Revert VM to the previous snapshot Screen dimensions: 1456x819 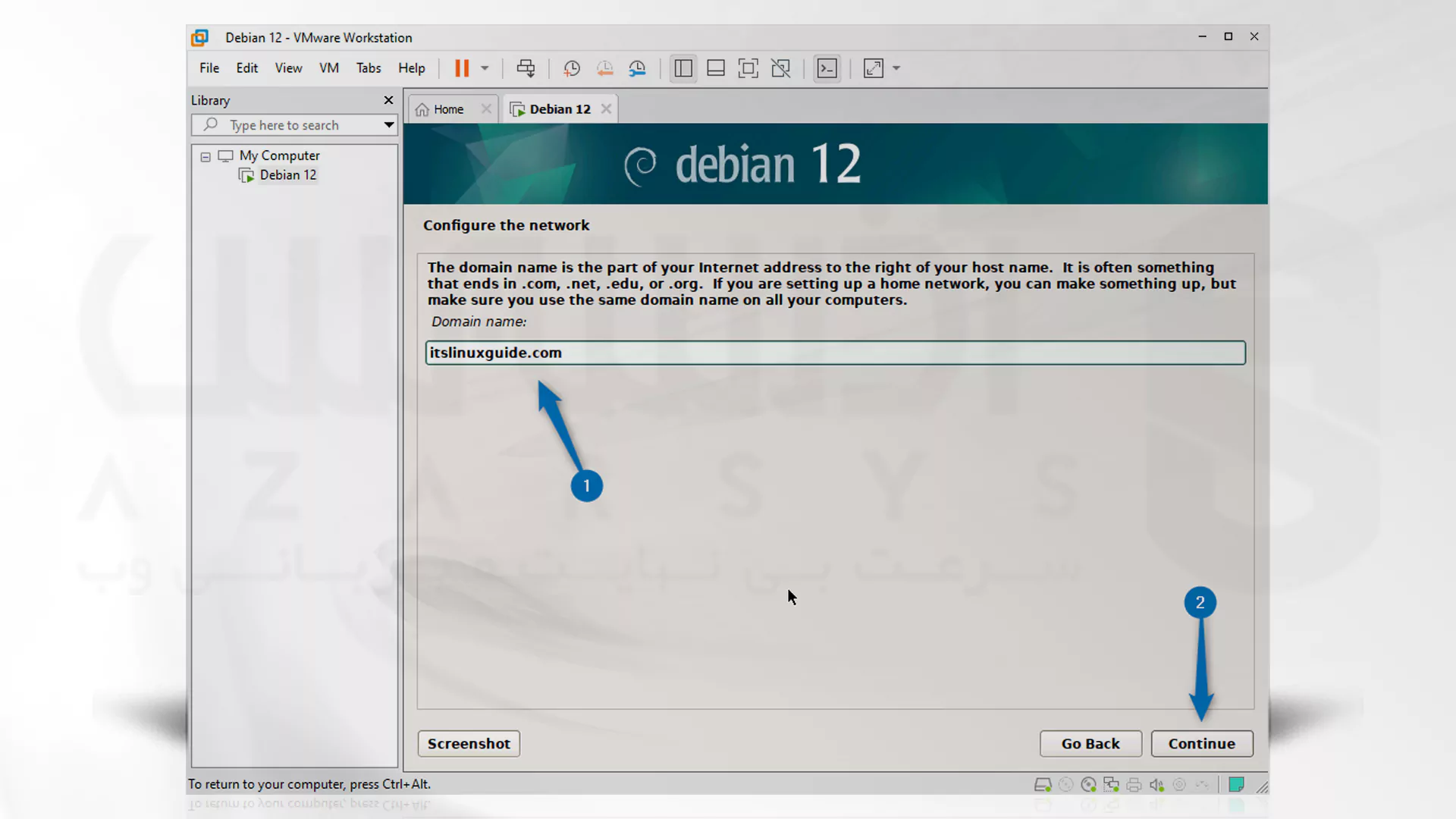pos(604,68)
